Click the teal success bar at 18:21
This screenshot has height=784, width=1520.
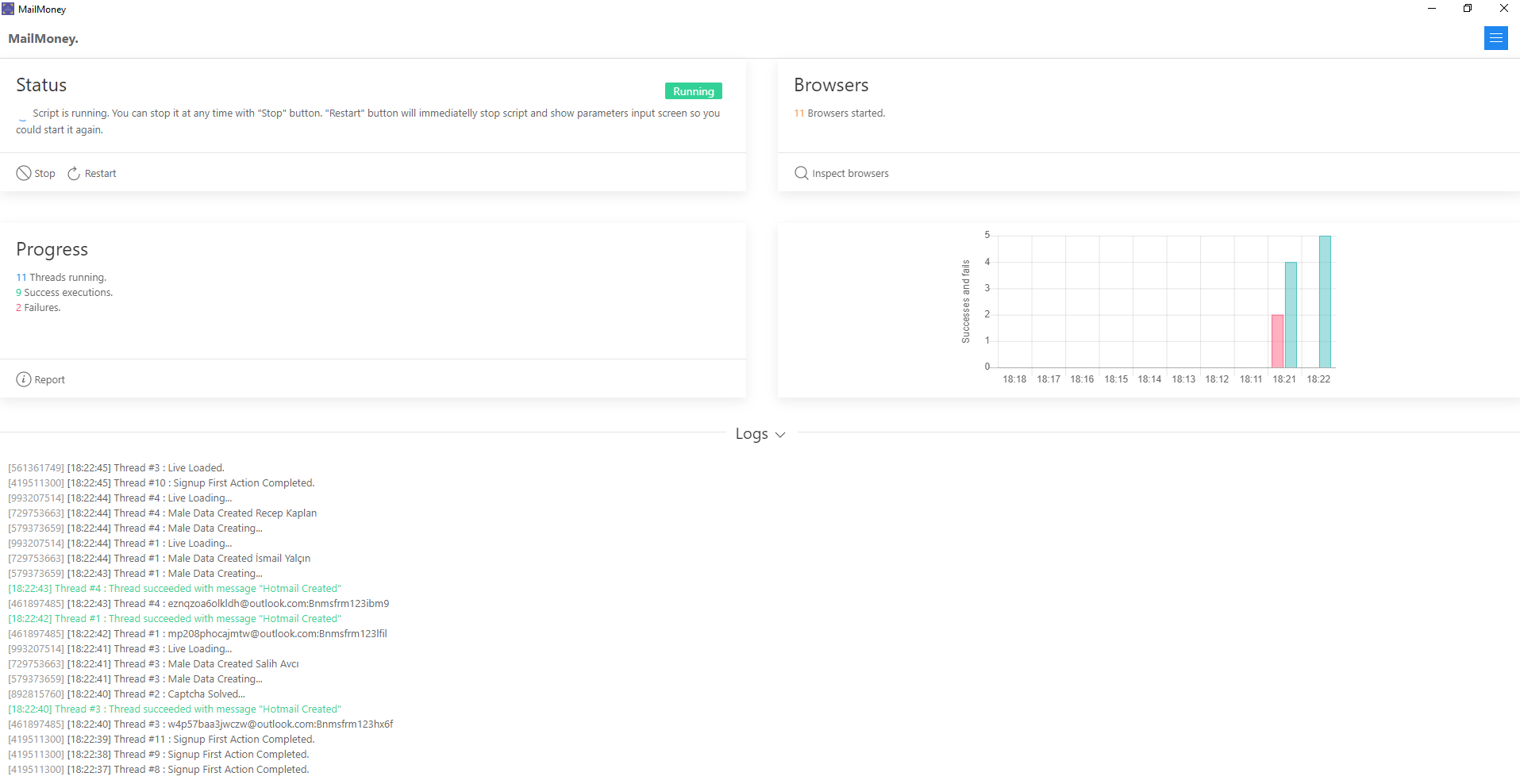tap(1291, 315)
